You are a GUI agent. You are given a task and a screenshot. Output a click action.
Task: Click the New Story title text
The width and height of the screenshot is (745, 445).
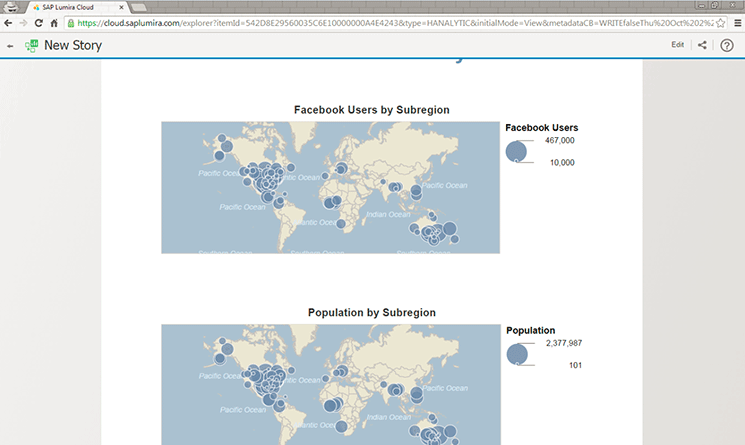(73, 46)
